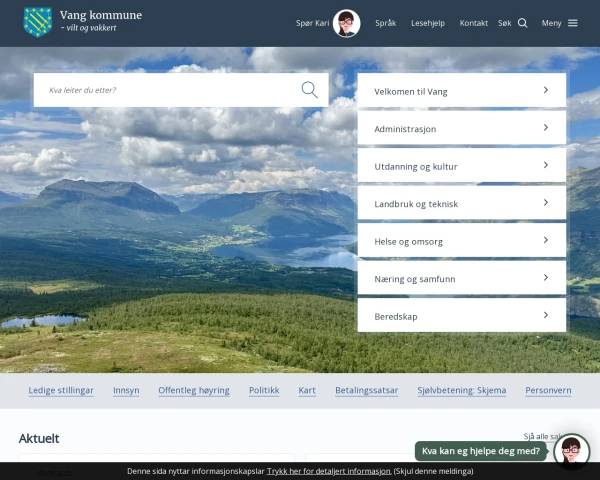
Task: Expand Helse og omsorg section
Action: point(461,240)
